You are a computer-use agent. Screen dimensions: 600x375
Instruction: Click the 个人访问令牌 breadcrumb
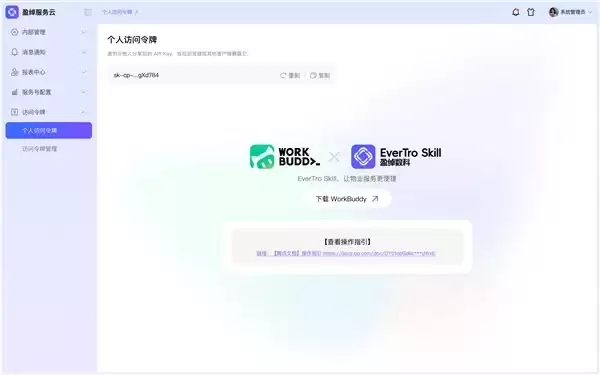pyautogui.click(x=117, y=12)
